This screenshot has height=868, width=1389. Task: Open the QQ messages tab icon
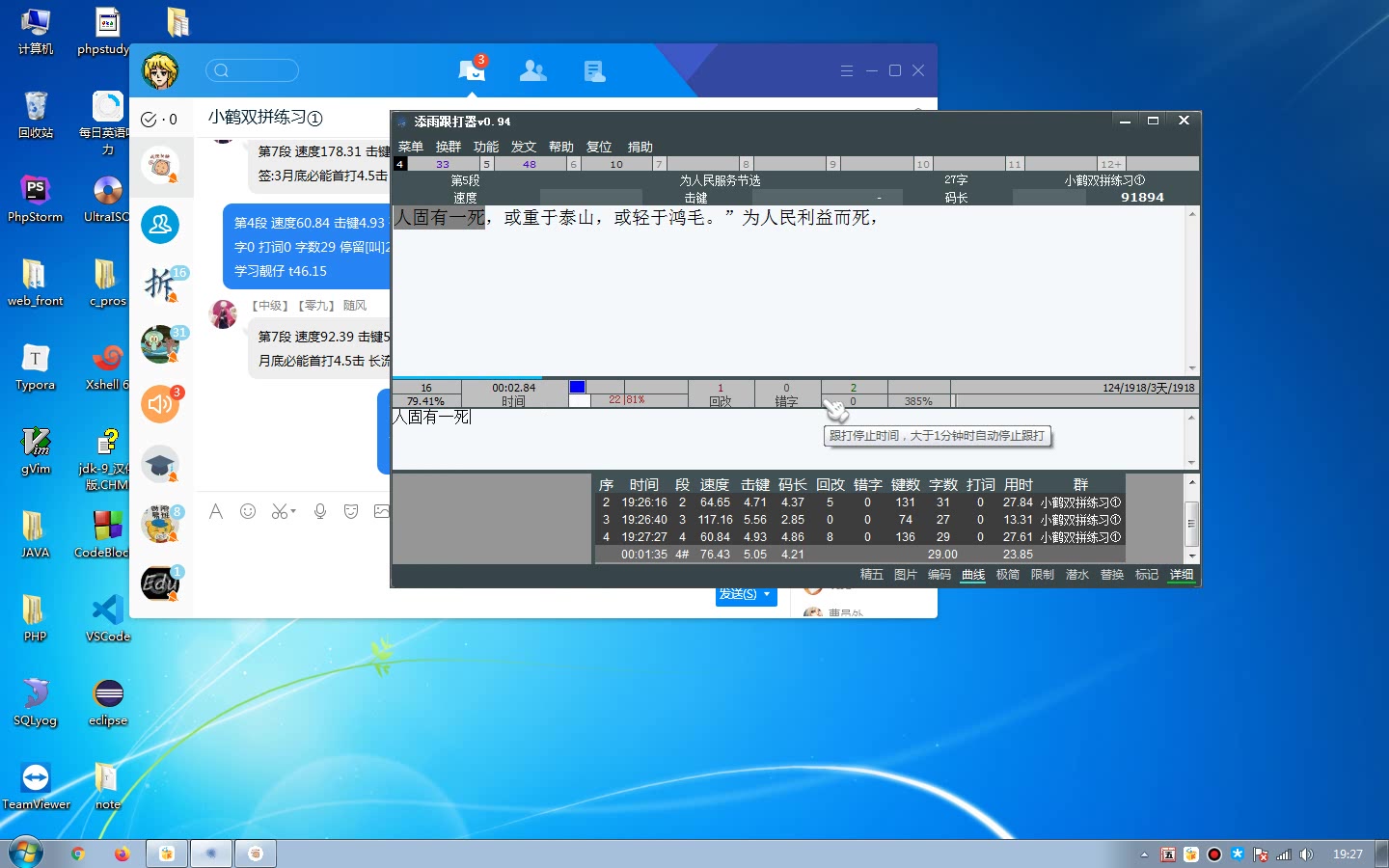point(472,69)
